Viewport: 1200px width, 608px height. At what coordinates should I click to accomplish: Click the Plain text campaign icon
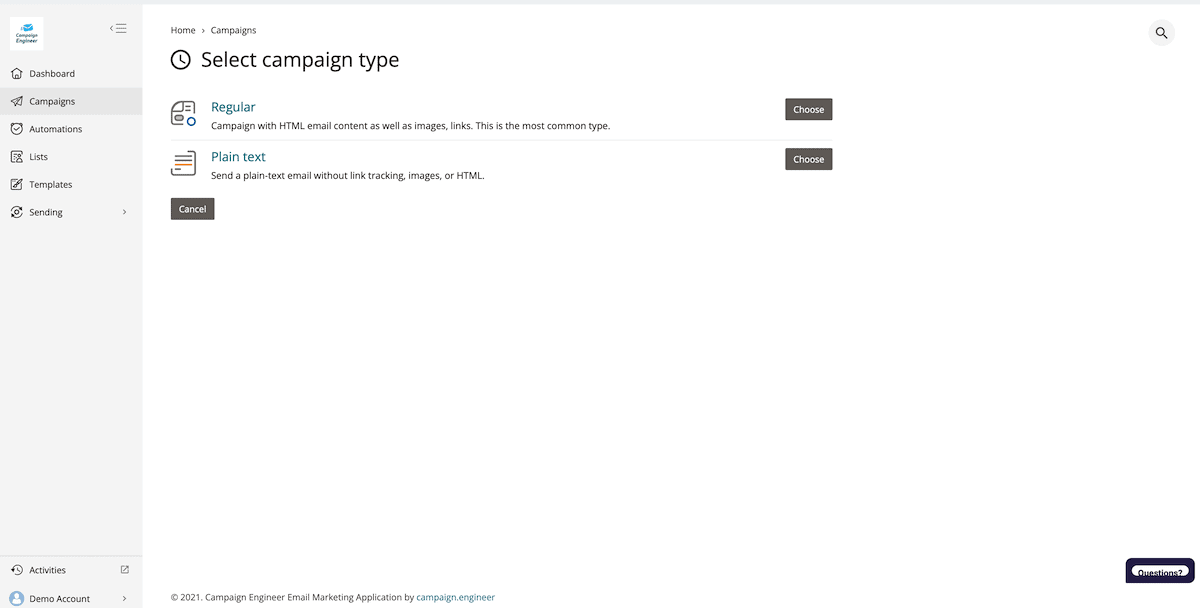(183, 163)
